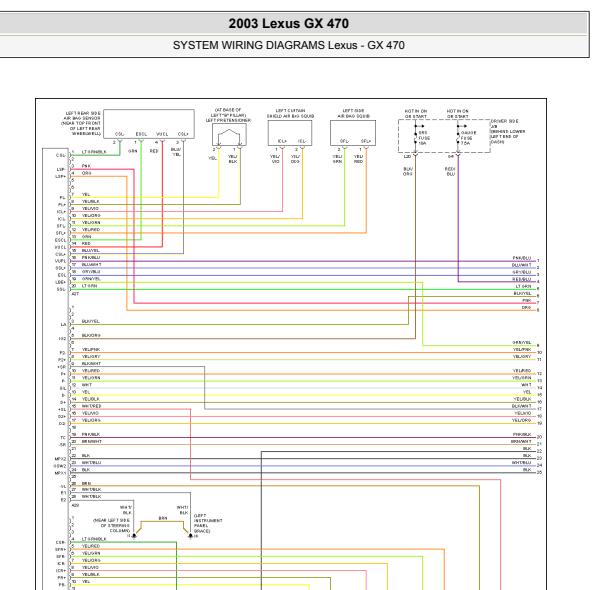Click the SFR+ terminal label
The image size is (601, 590).
click(x=60, y=549)
